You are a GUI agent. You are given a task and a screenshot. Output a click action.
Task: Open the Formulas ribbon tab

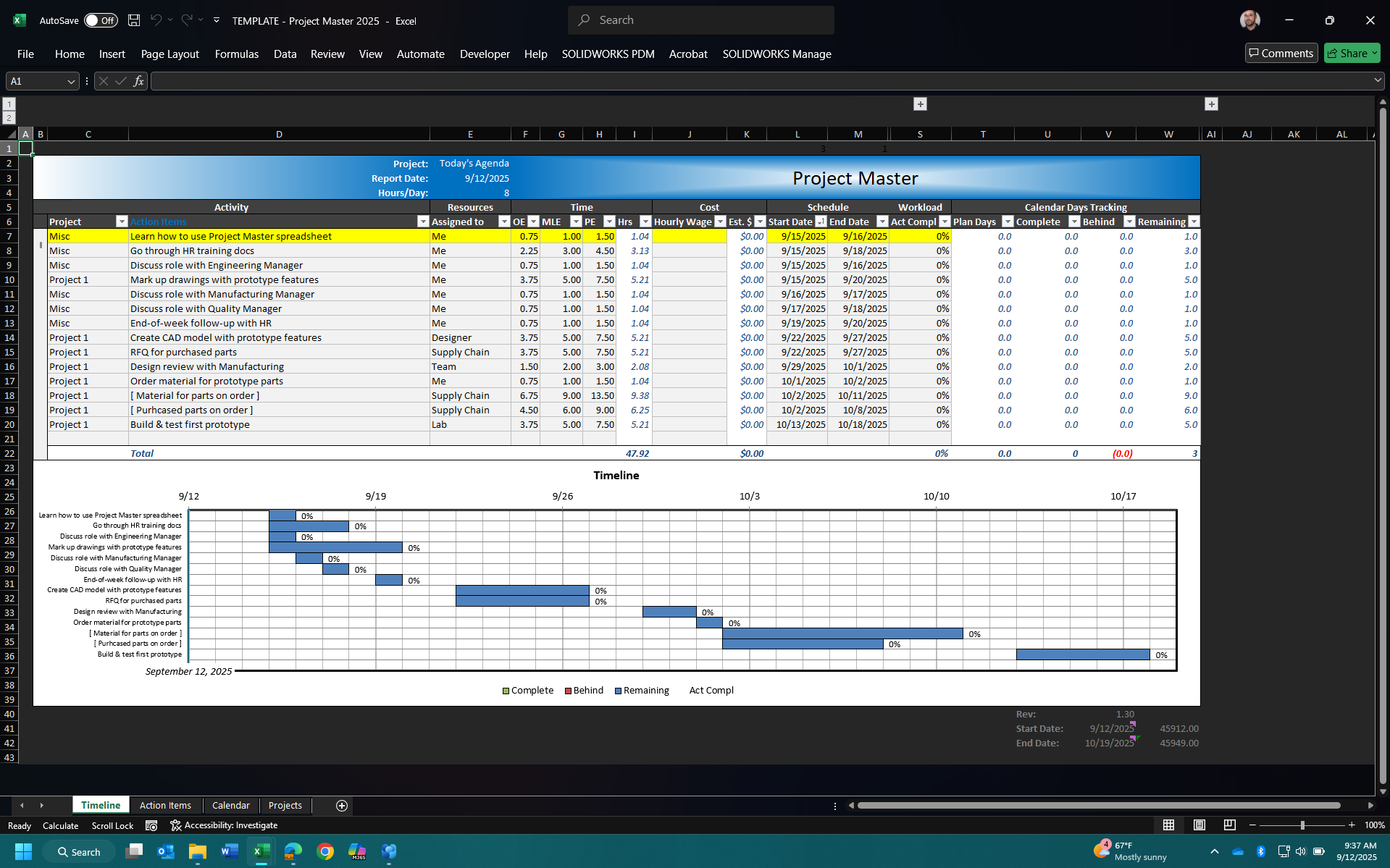tap(236, 54)
